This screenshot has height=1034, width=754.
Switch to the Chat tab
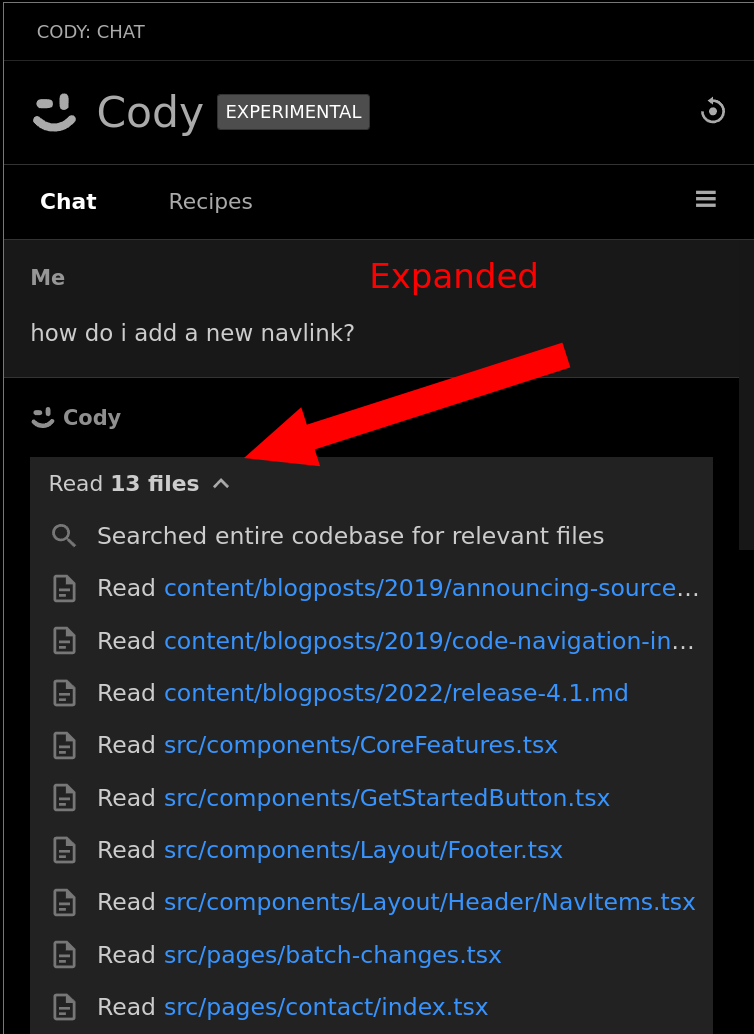(x=69, y=201)
